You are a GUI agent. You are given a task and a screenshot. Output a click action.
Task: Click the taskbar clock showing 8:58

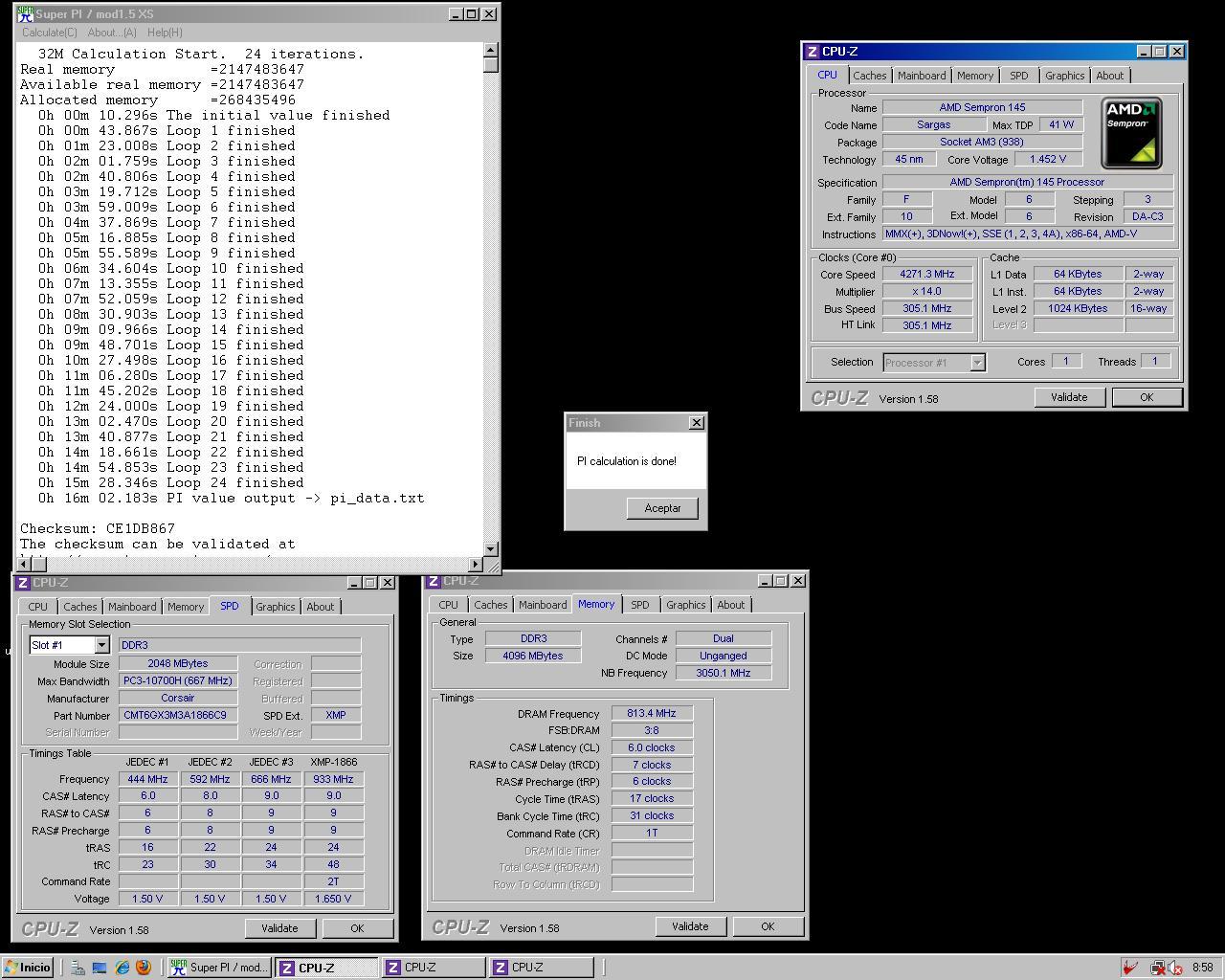pos(1202,968)
